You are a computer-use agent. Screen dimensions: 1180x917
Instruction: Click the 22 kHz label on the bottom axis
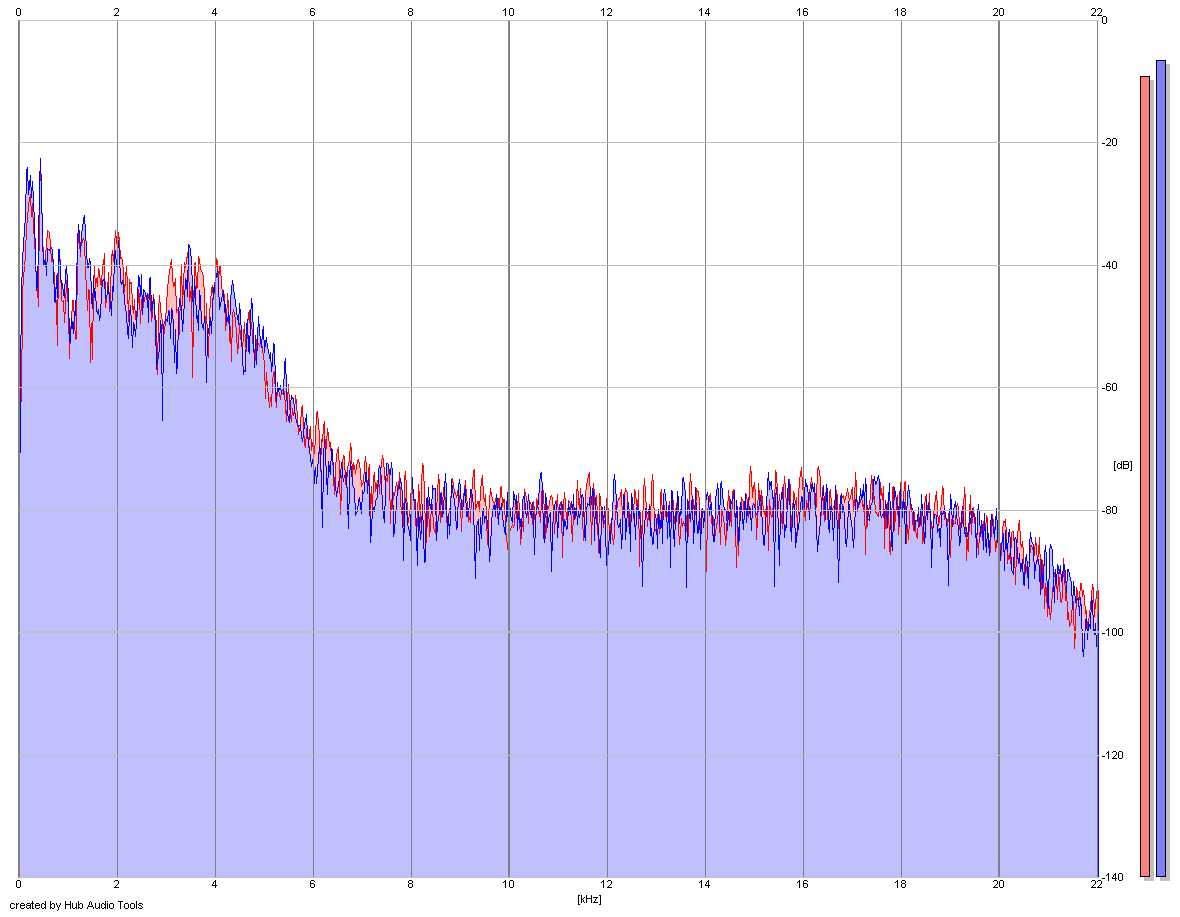(1096, 885)
